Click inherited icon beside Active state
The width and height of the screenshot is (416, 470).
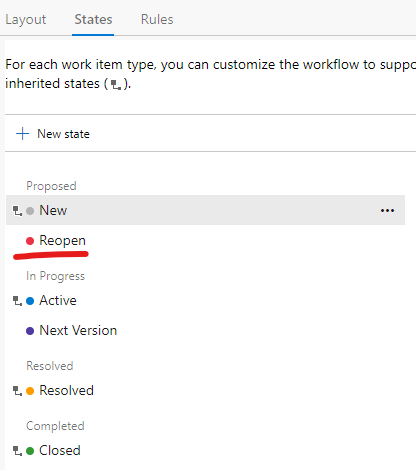[17, 301]
